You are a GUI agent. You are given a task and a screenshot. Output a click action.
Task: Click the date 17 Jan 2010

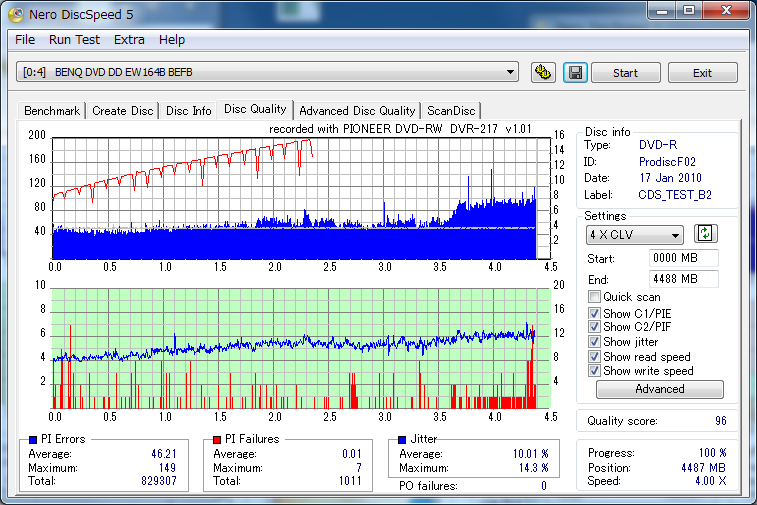pyautogui.click(x=671, y=178)
